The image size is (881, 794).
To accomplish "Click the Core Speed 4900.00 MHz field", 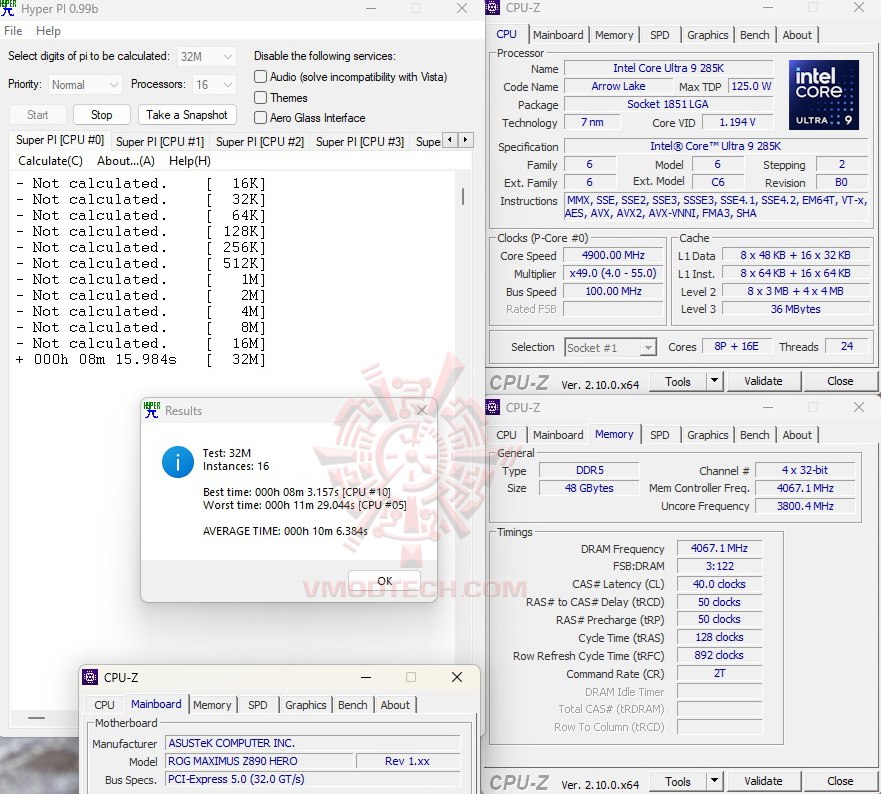I will [613, 255].
